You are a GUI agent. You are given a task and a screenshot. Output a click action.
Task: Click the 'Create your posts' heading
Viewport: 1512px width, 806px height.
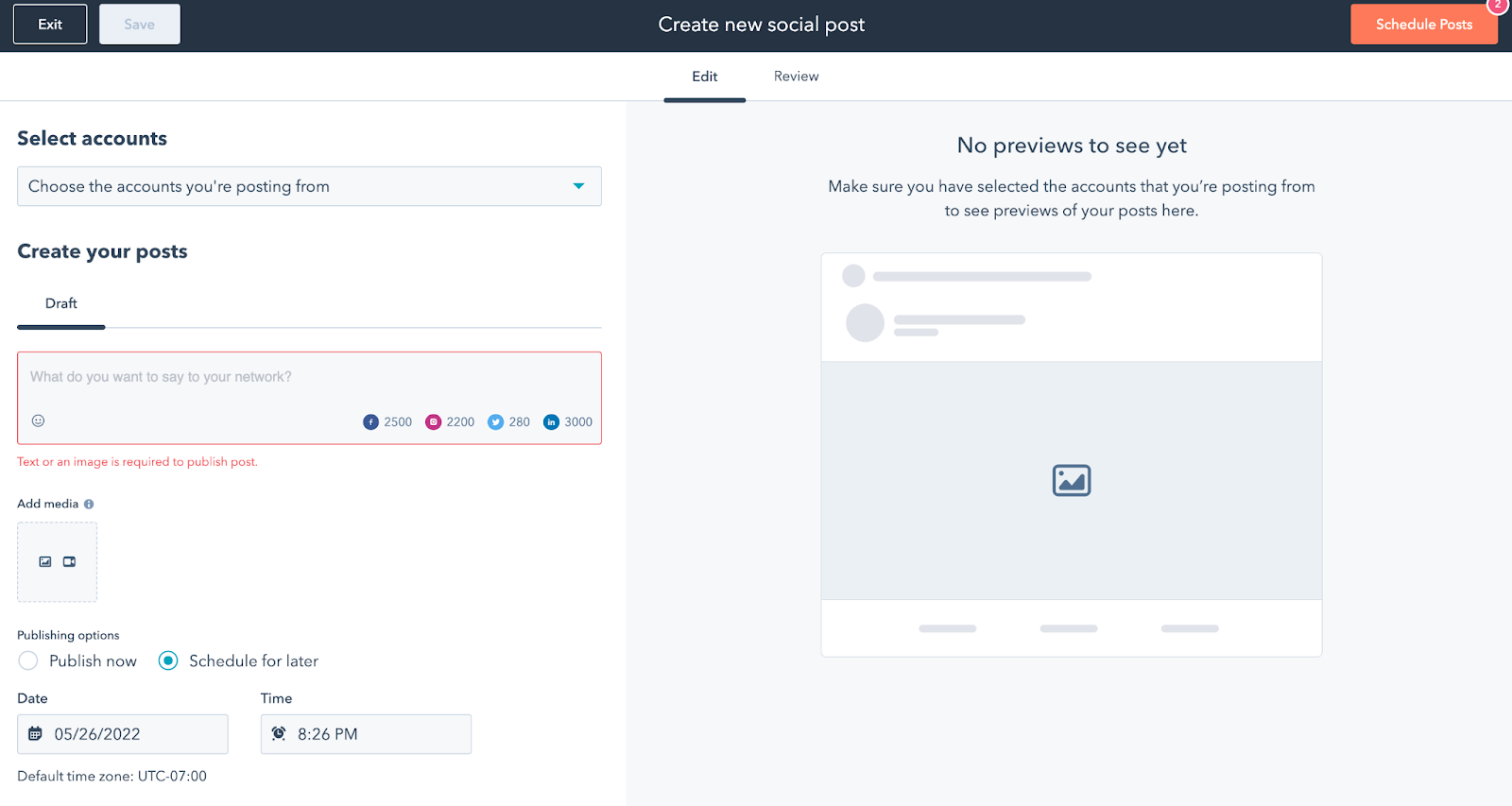102,251
